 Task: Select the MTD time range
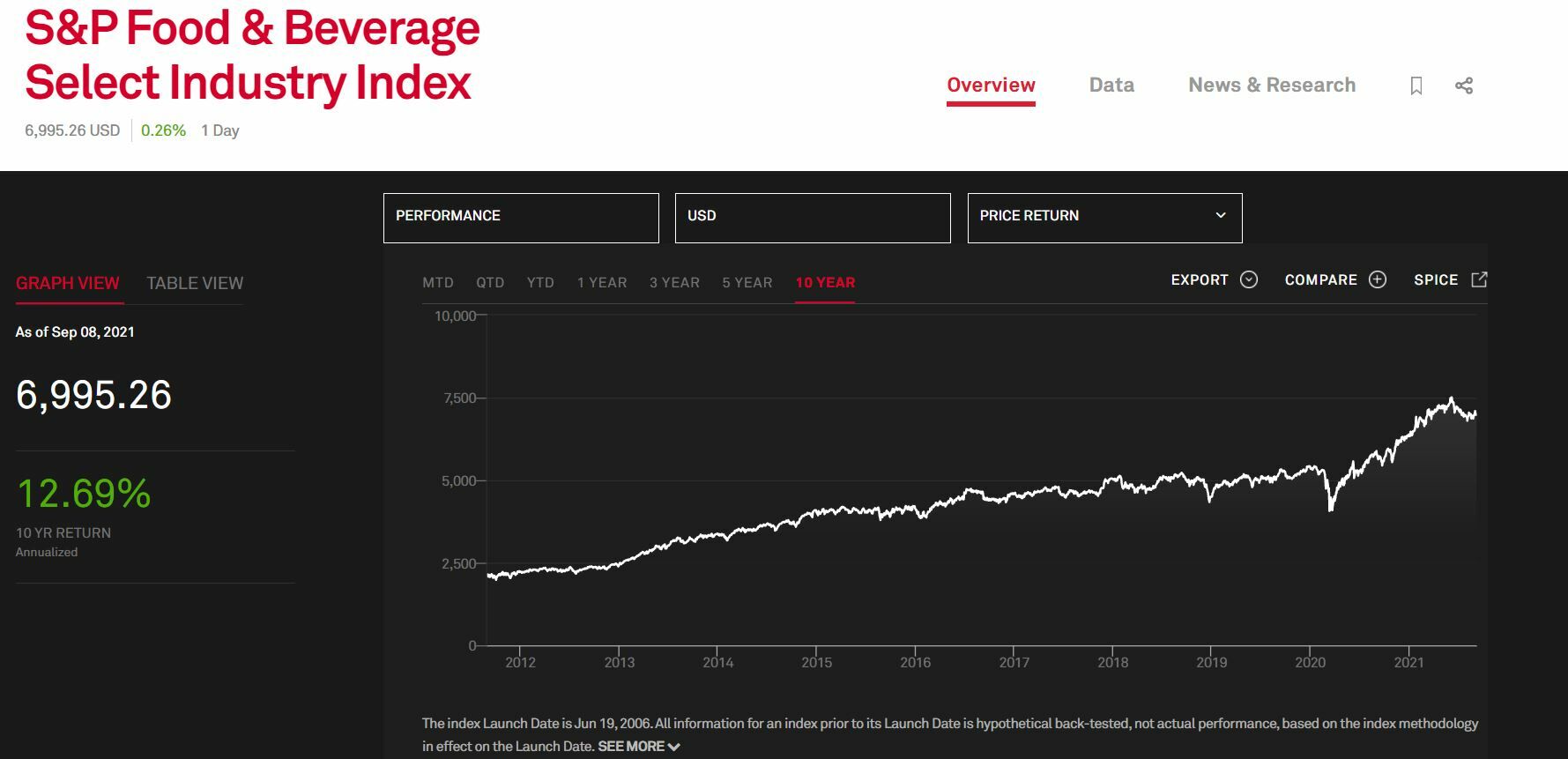[438, 283]
